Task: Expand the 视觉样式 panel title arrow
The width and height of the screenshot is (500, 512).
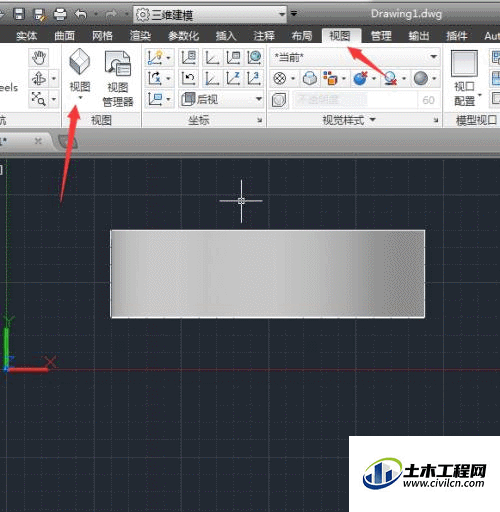Action: click(x=373, y=120)
